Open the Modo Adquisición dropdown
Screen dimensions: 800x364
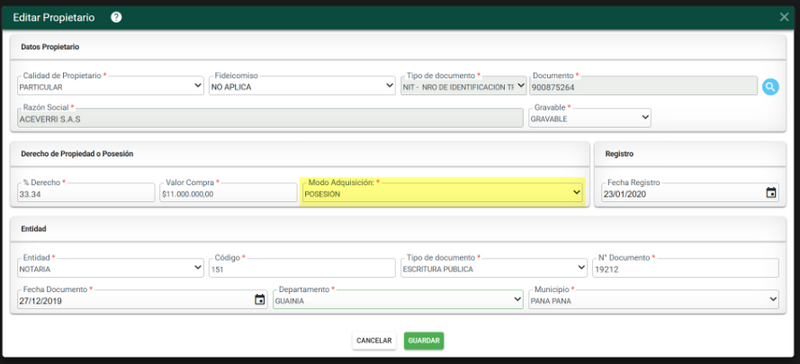[x=442, y=192]
